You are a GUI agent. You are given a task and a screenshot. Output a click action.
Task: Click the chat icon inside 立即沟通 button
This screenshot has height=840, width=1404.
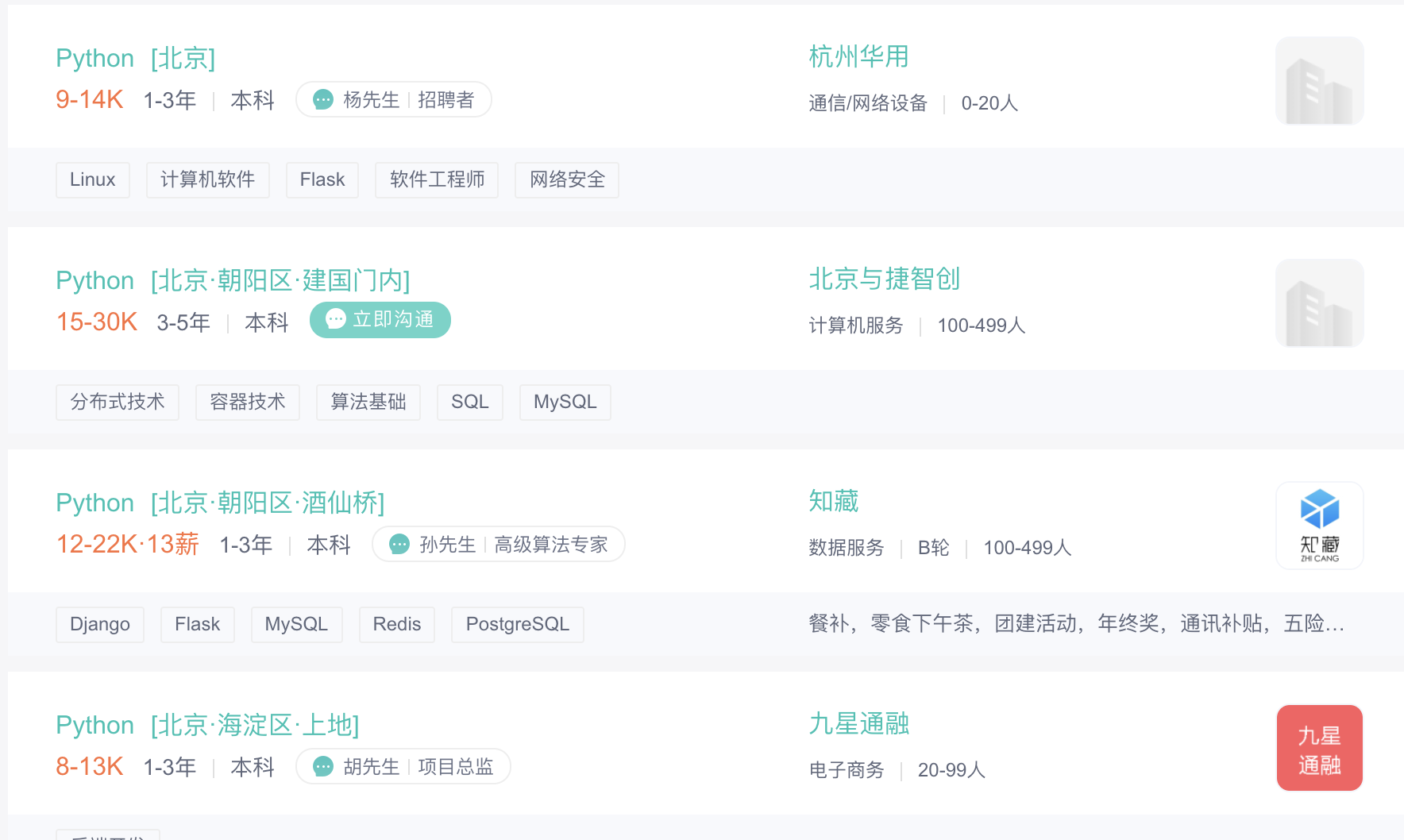point(336,319)
